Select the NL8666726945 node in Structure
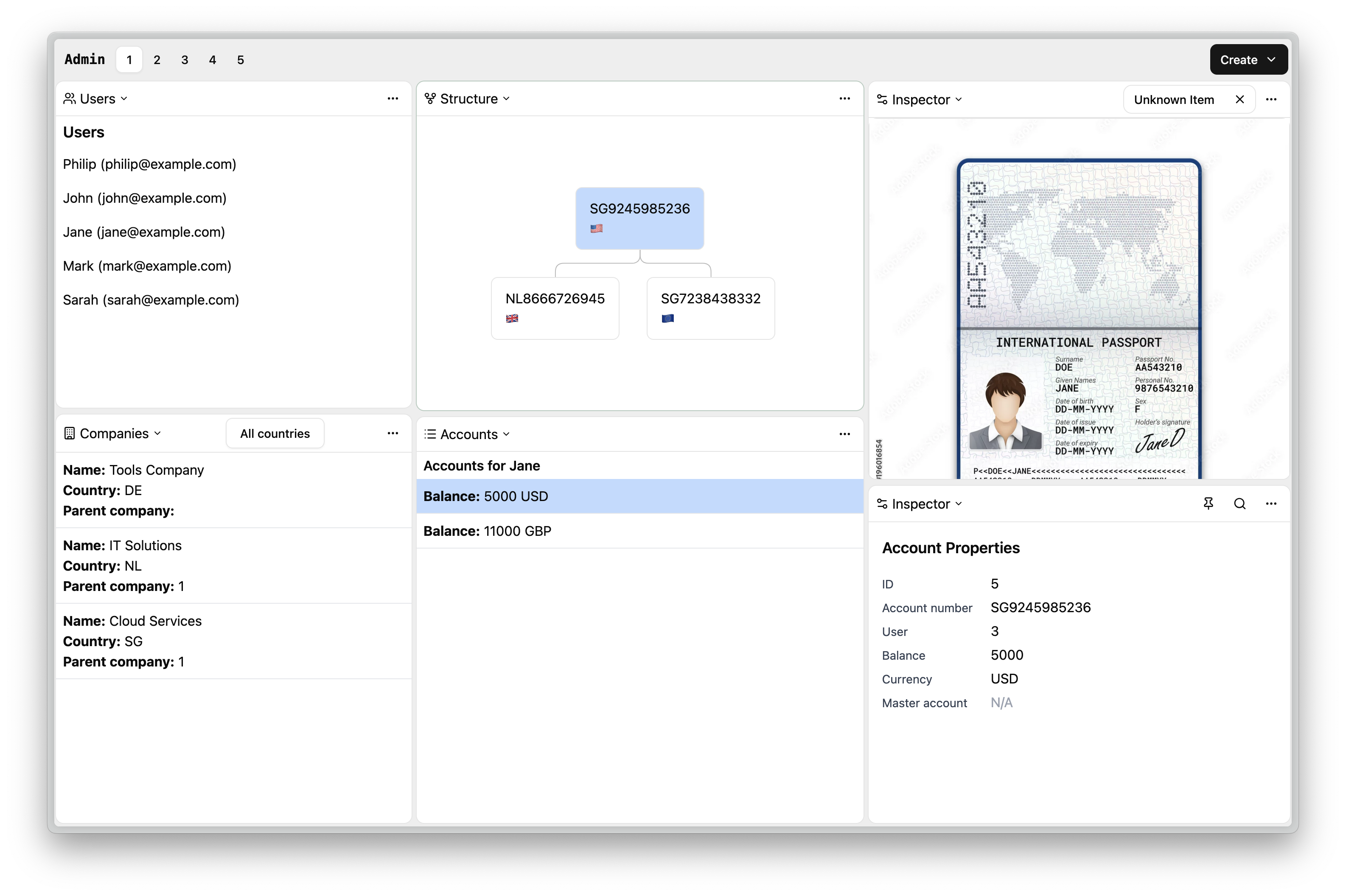This screenshot has height=896, width=1346. click(x=555, y=308)
